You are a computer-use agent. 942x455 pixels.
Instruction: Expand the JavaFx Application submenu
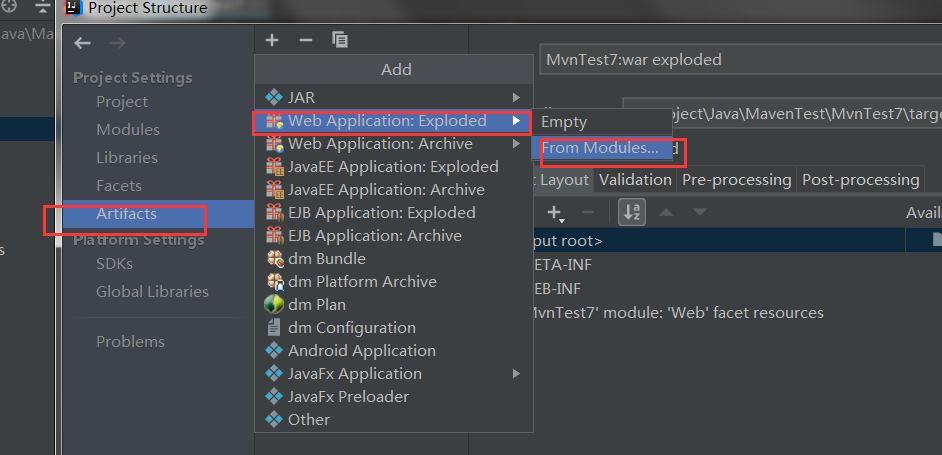point(516,374)
